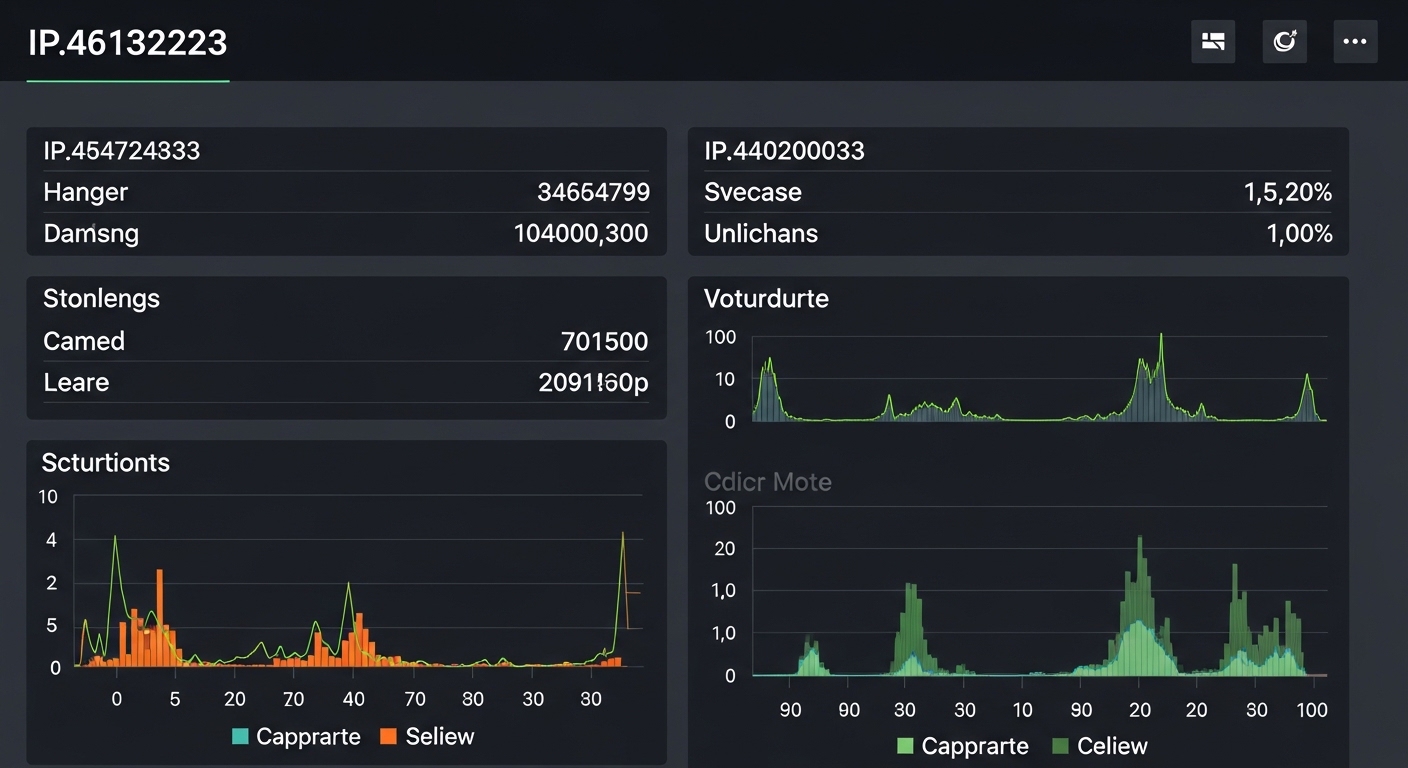Screen dimensions: 1408x768
Task: Click the Cdicr Mote chart title
Action: [767, 482]
